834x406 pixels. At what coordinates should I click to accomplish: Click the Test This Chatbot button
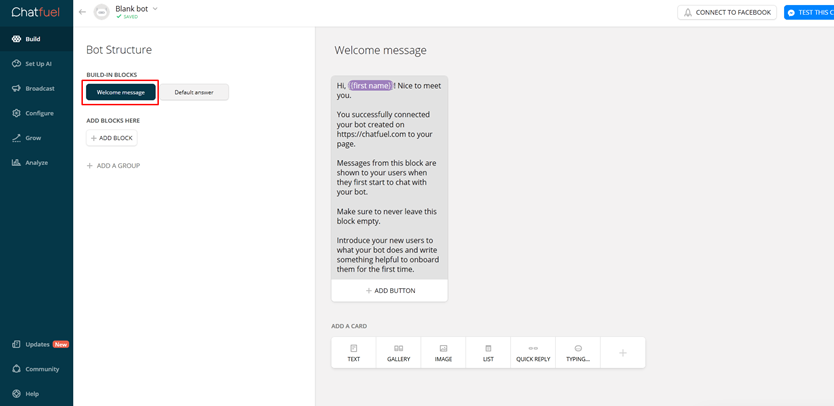coord(809,12)
